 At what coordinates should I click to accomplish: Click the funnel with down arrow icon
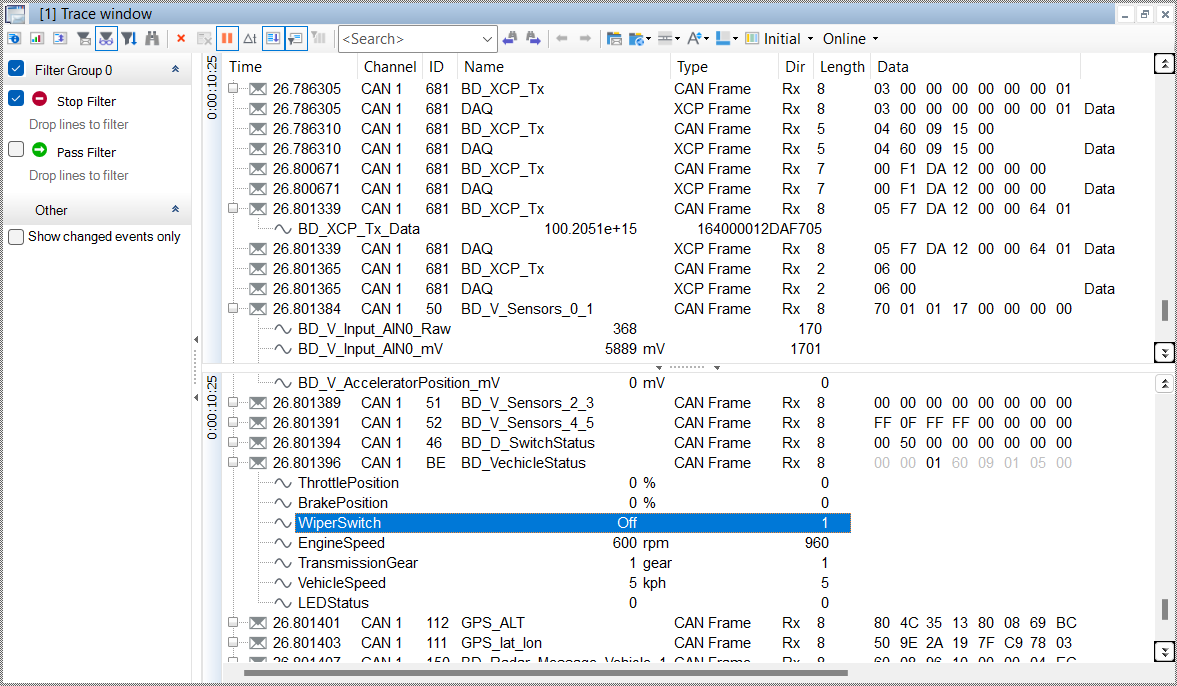tap(129, 38)
